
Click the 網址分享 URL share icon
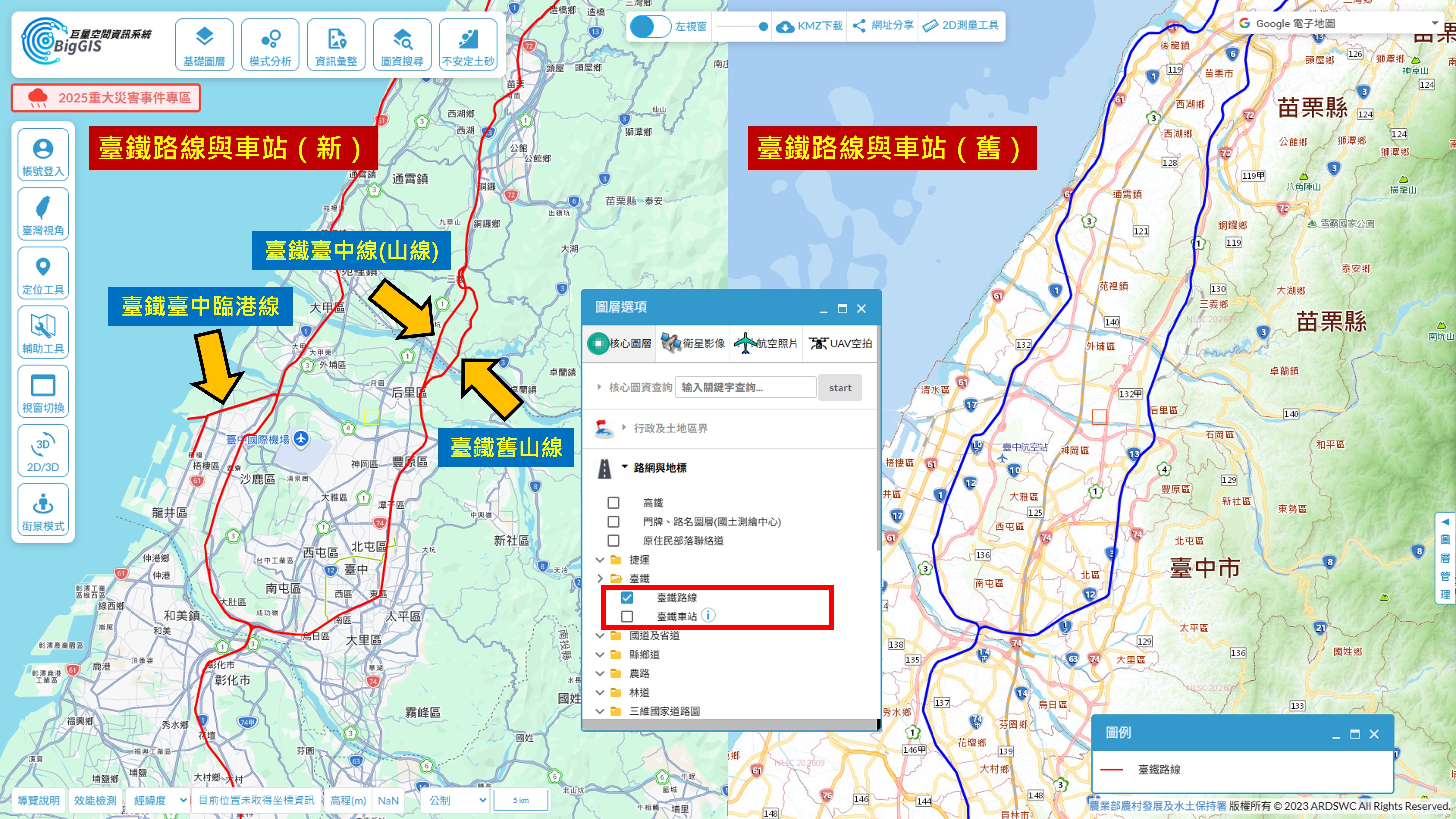(x=883, y=25)
